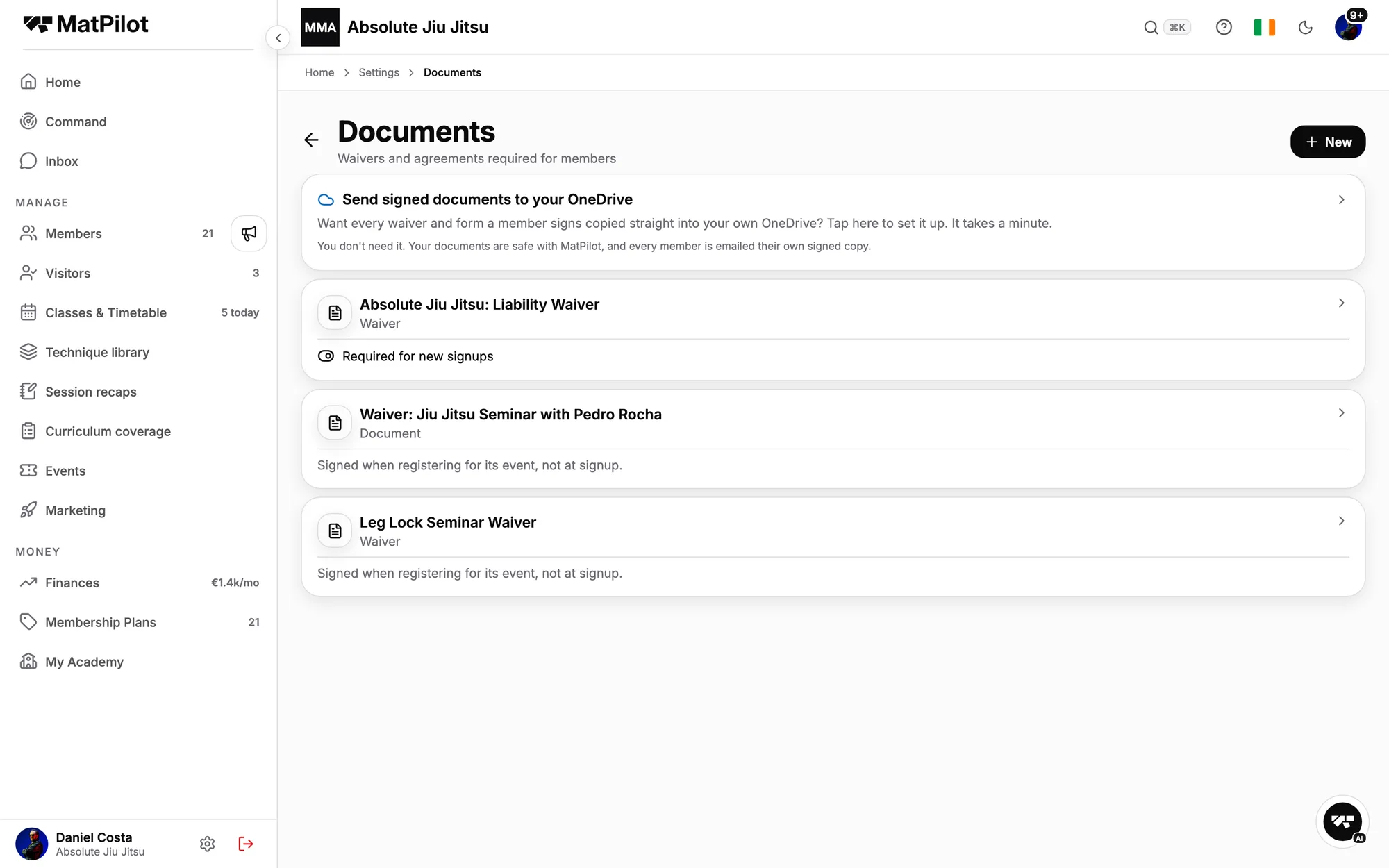Expand the OneDrive setup card chevron

1341,200
